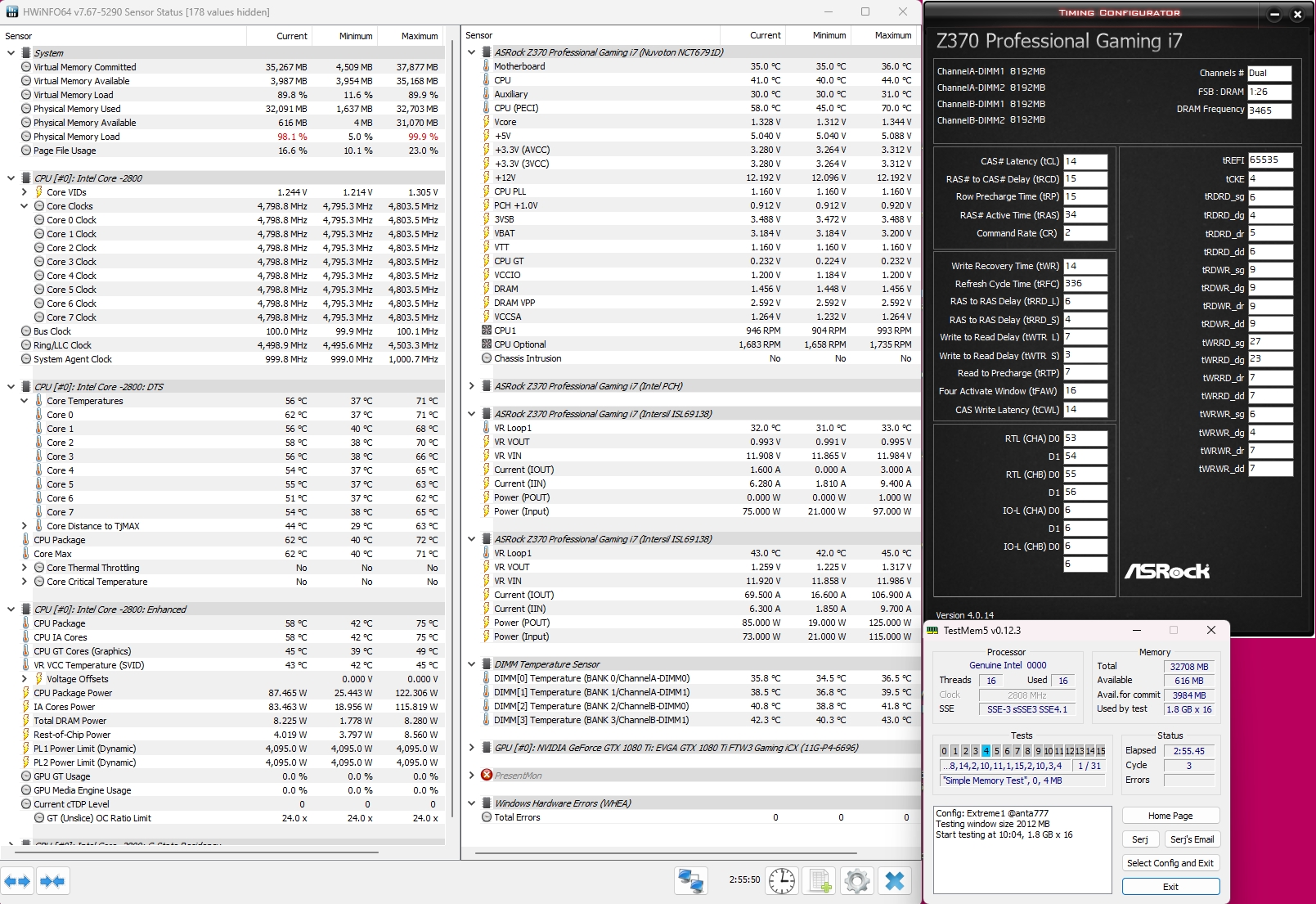The width and height of the screenshot is (1316, 904).
Task: Expand the Core Thermal Throttling node
Action: point(24,568)
